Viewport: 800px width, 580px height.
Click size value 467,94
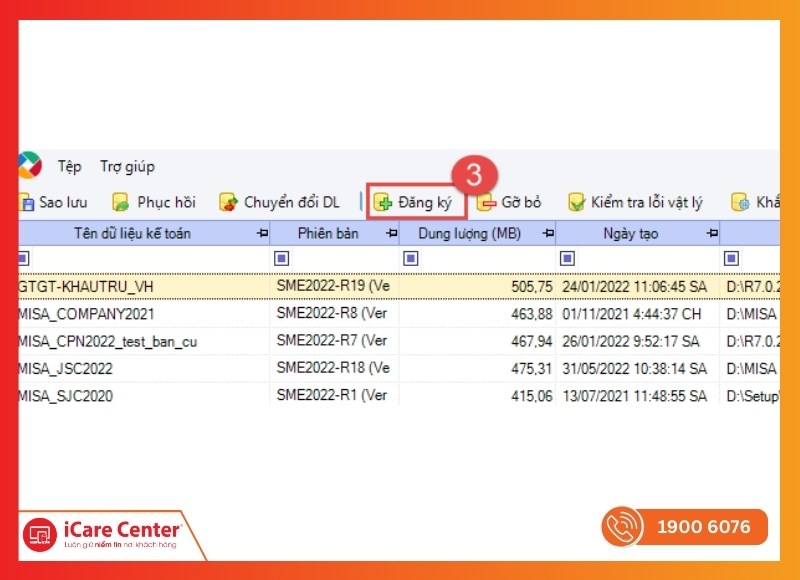tap(532, 342)
